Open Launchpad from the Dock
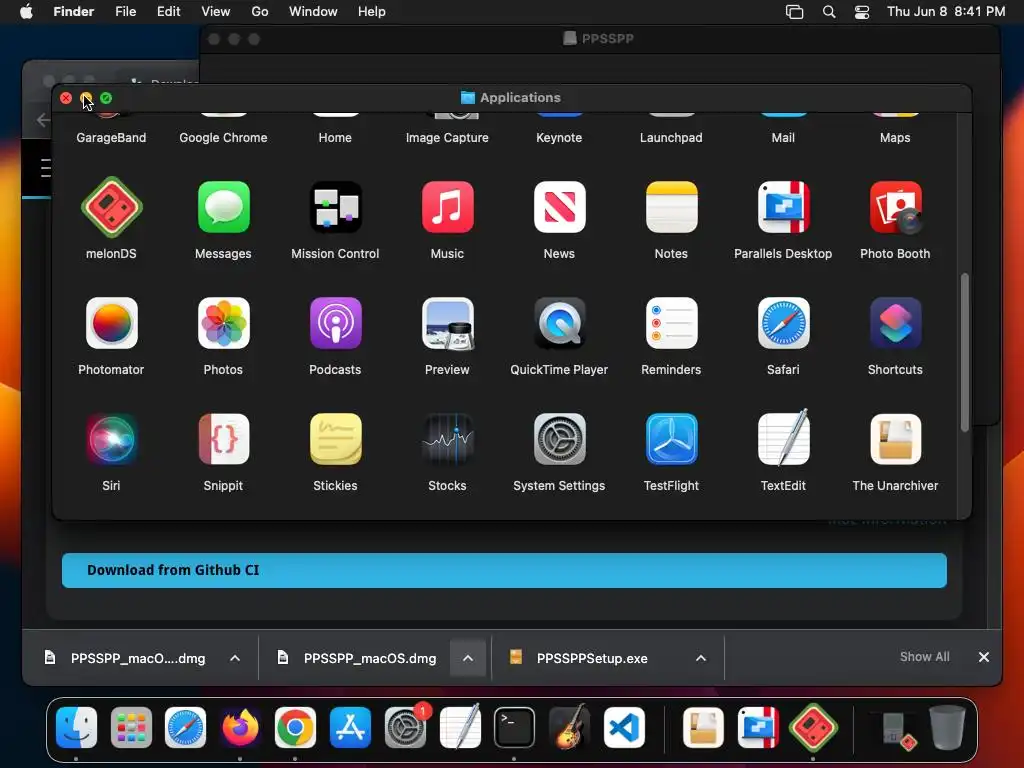The image size is (1024, 768). [x=131, y=727]
